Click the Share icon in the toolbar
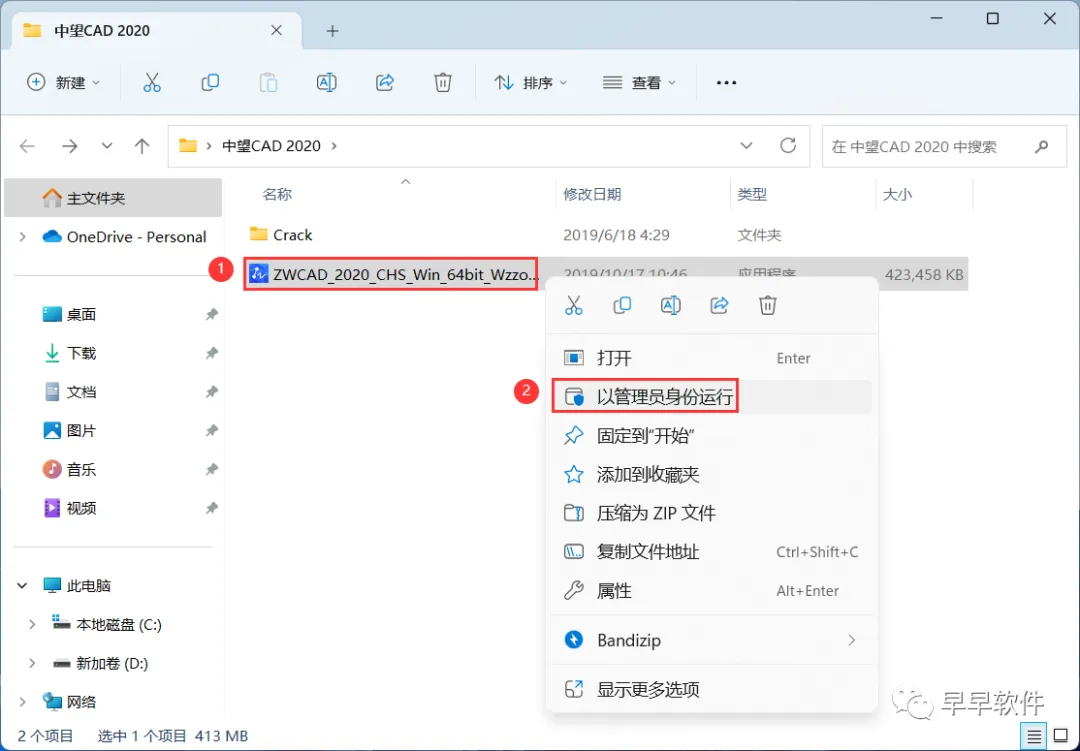The image size is (1080, 751). [385, 83]
